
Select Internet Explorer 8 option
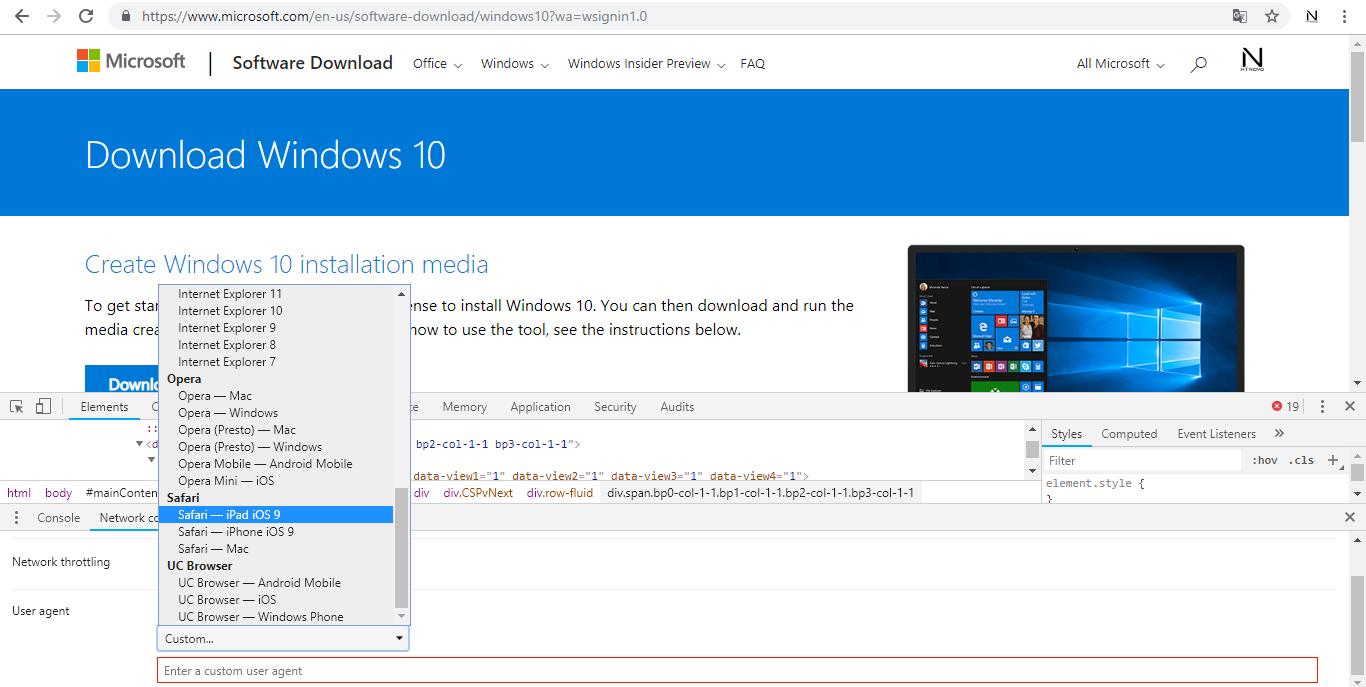pos(276,344)
